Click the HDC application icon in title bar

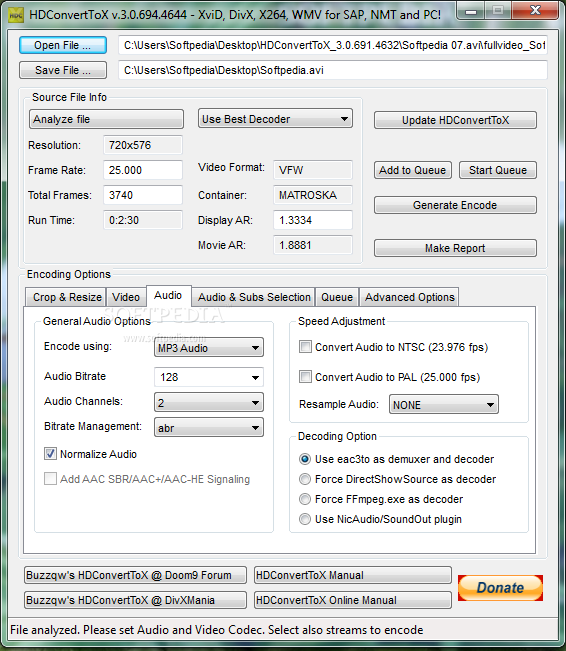tap(16, 16)
